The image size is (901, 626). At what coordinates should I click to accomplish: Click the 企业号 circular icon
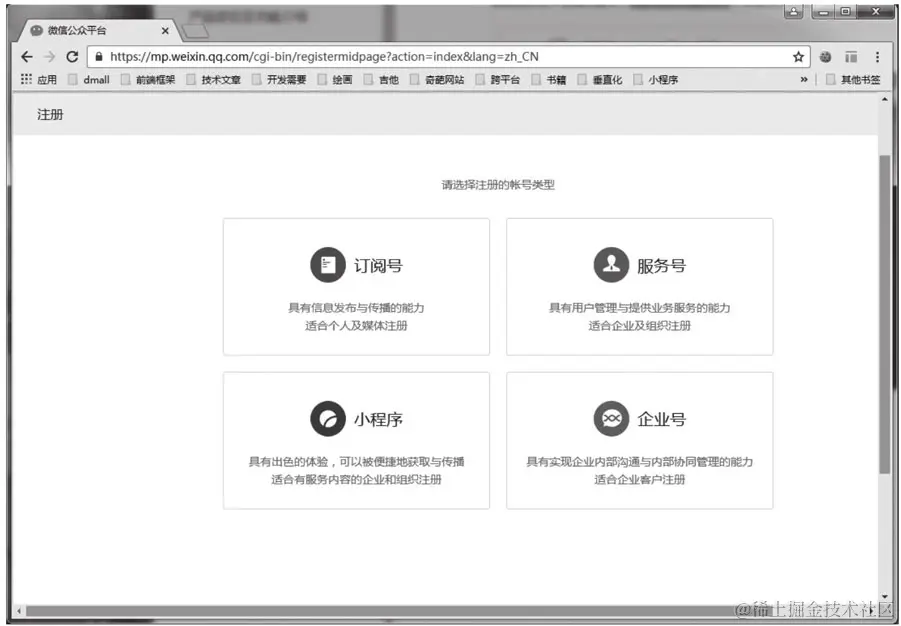[x=612, y=417]
